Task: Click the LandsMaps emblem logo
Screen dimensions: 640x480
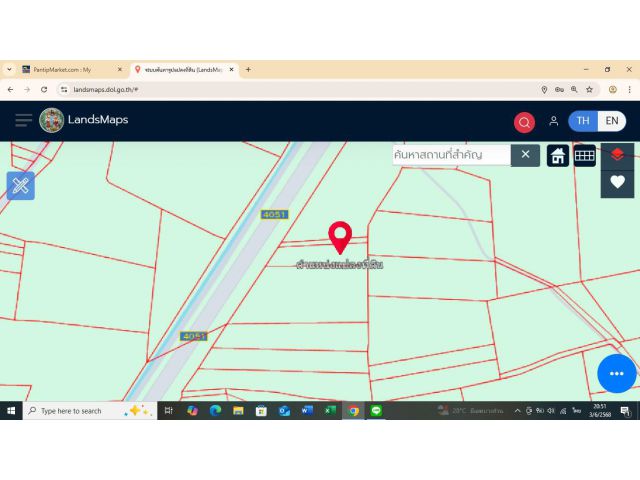Action: click(x=51, y=120)
